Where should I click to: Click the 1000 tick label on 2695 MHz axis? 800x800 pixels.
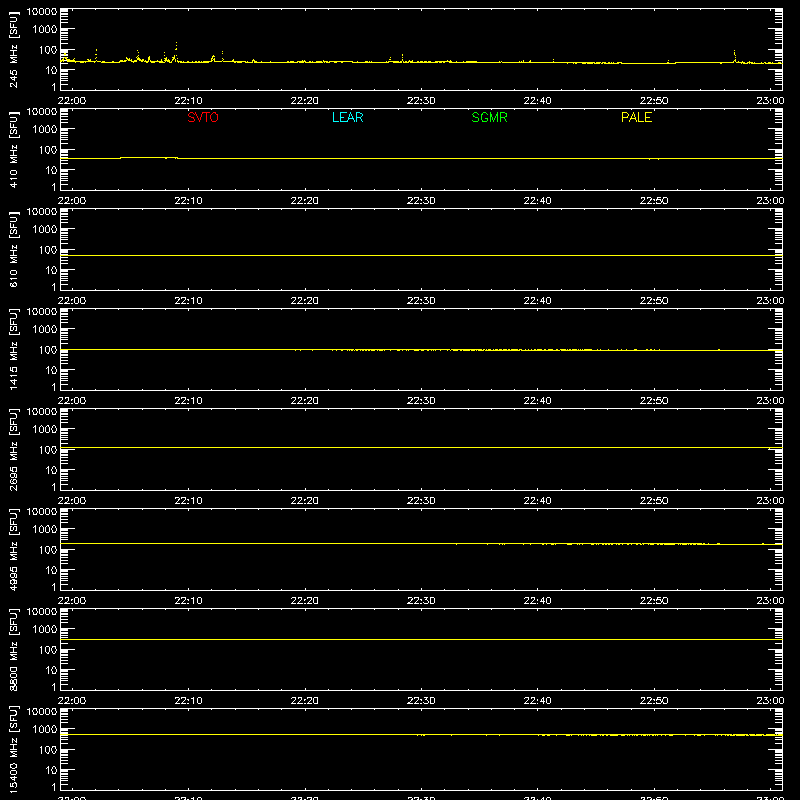[x=45, y=429]
